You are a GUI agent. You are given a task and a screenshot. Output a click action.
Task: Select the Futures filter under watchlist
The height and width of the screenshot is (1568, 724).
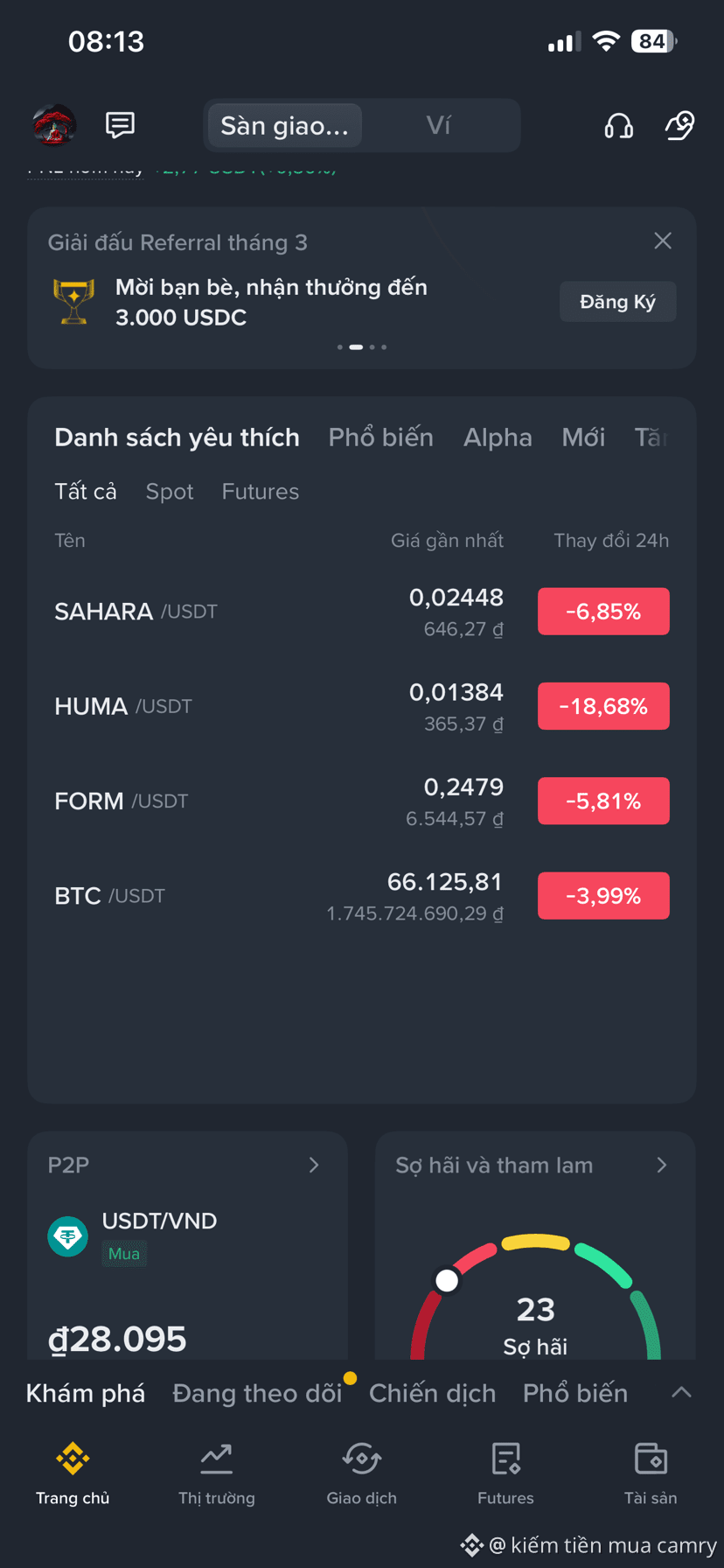pyautogui.click(x=261, y=492)
